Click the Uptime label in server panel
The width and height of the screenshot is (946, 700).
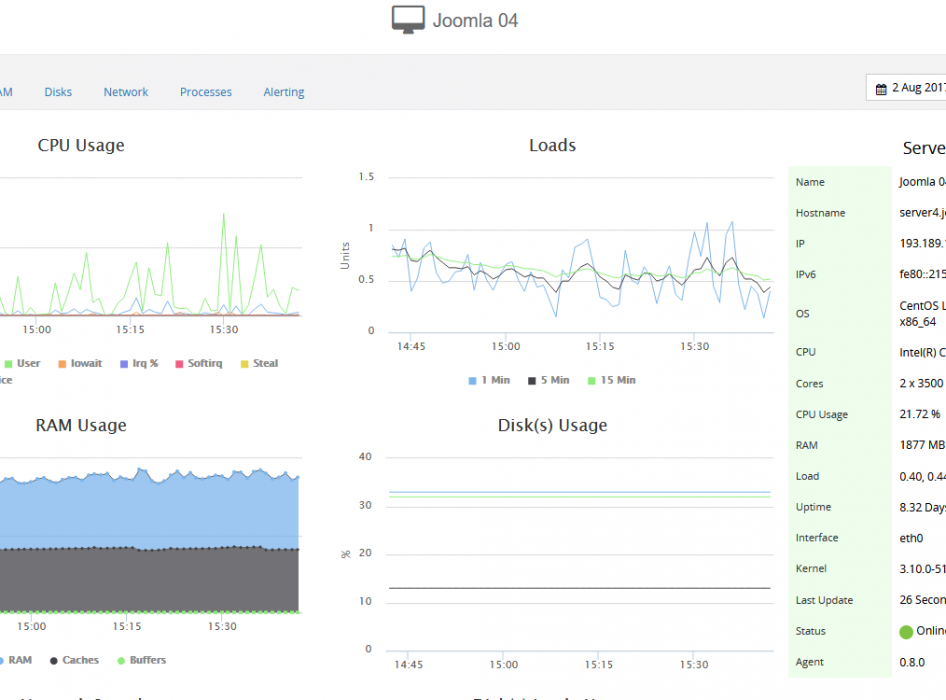tap(813, 507)
